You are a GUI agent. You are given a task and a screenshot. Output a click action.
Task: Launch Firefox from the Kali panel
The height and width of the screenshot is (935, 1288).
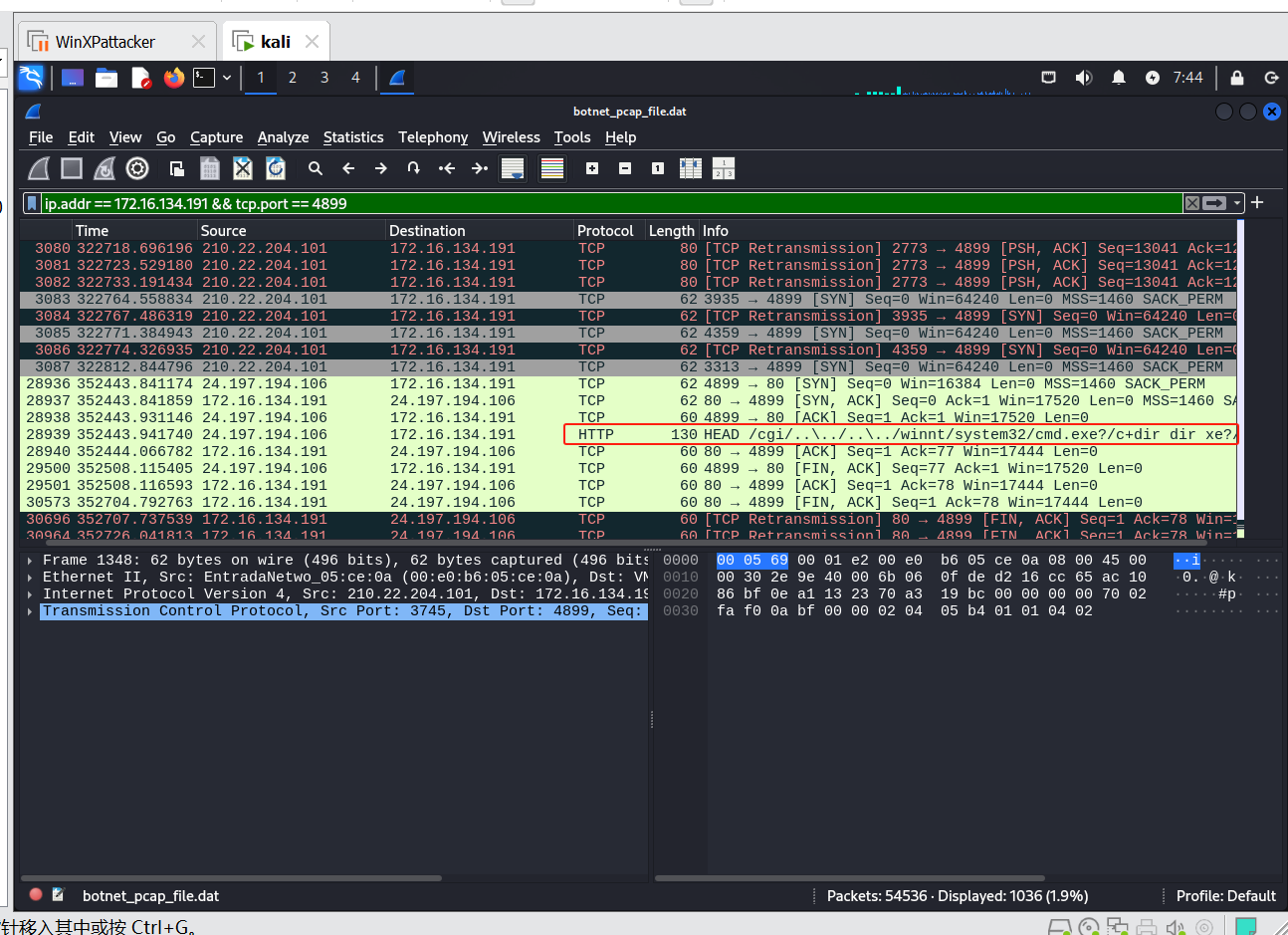(x=174, y=78)
